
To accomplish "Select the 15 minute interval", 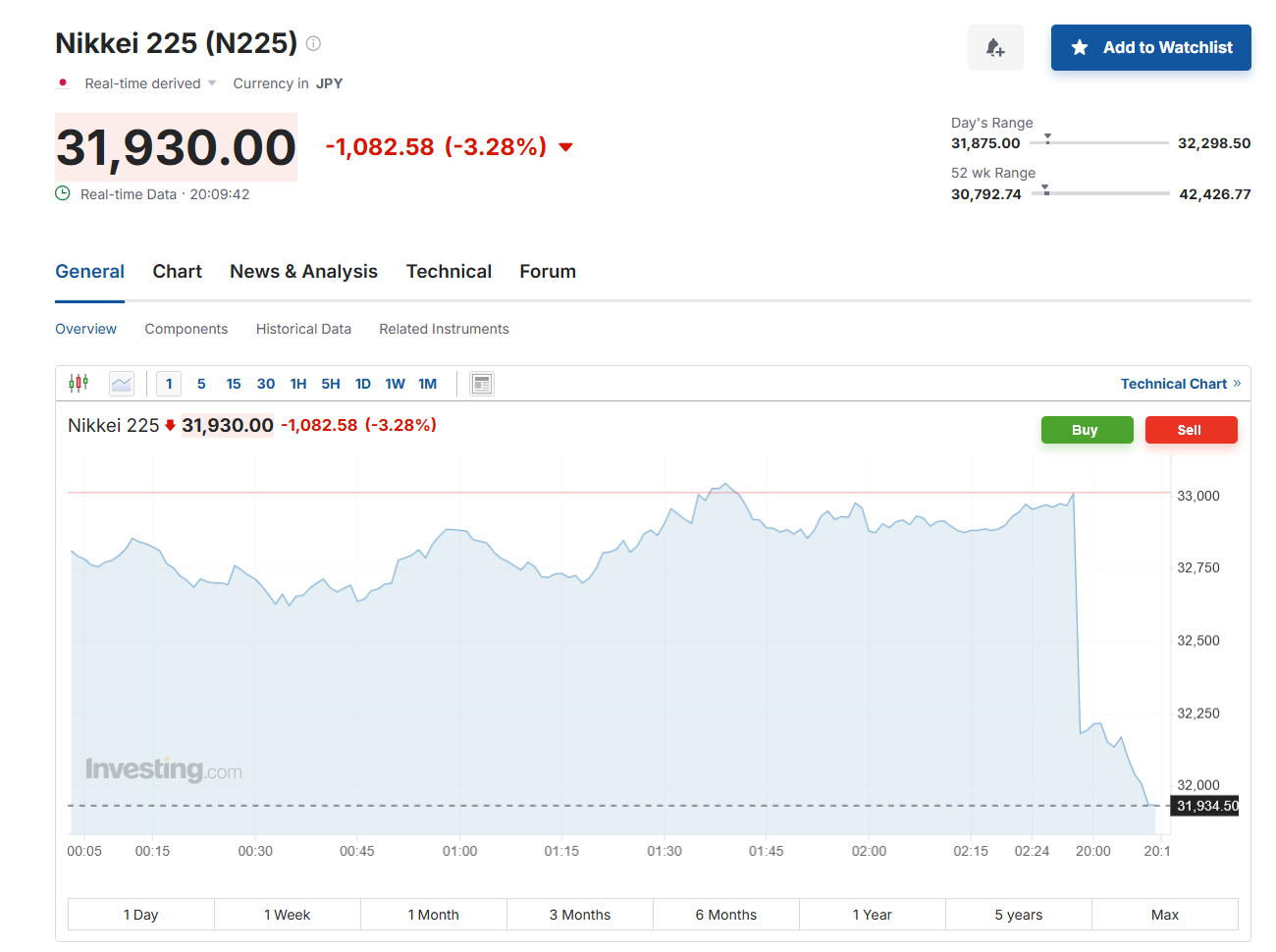I will click(234, 384).
